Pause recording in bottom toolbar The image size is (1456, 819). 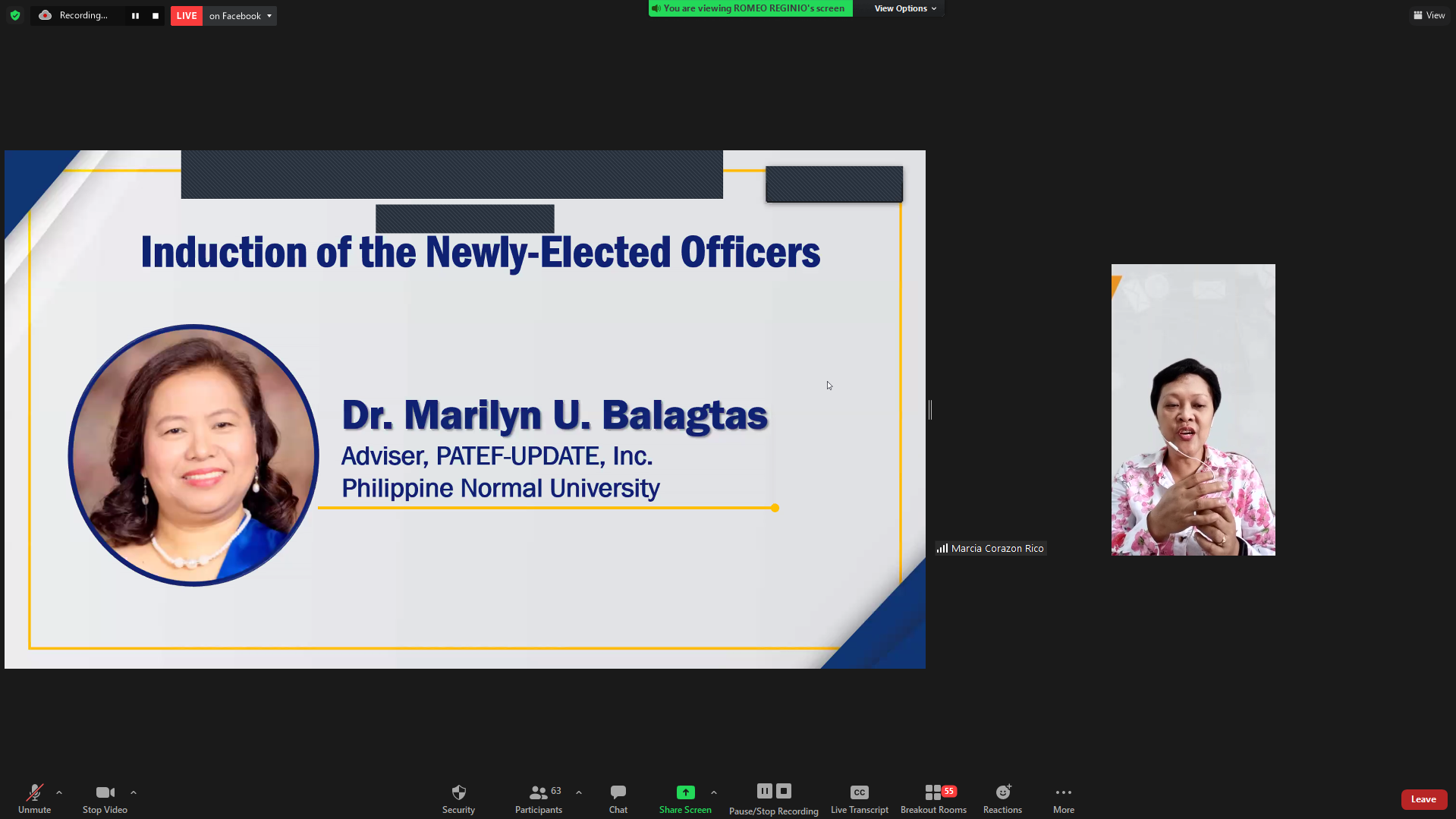coord(764,791)
